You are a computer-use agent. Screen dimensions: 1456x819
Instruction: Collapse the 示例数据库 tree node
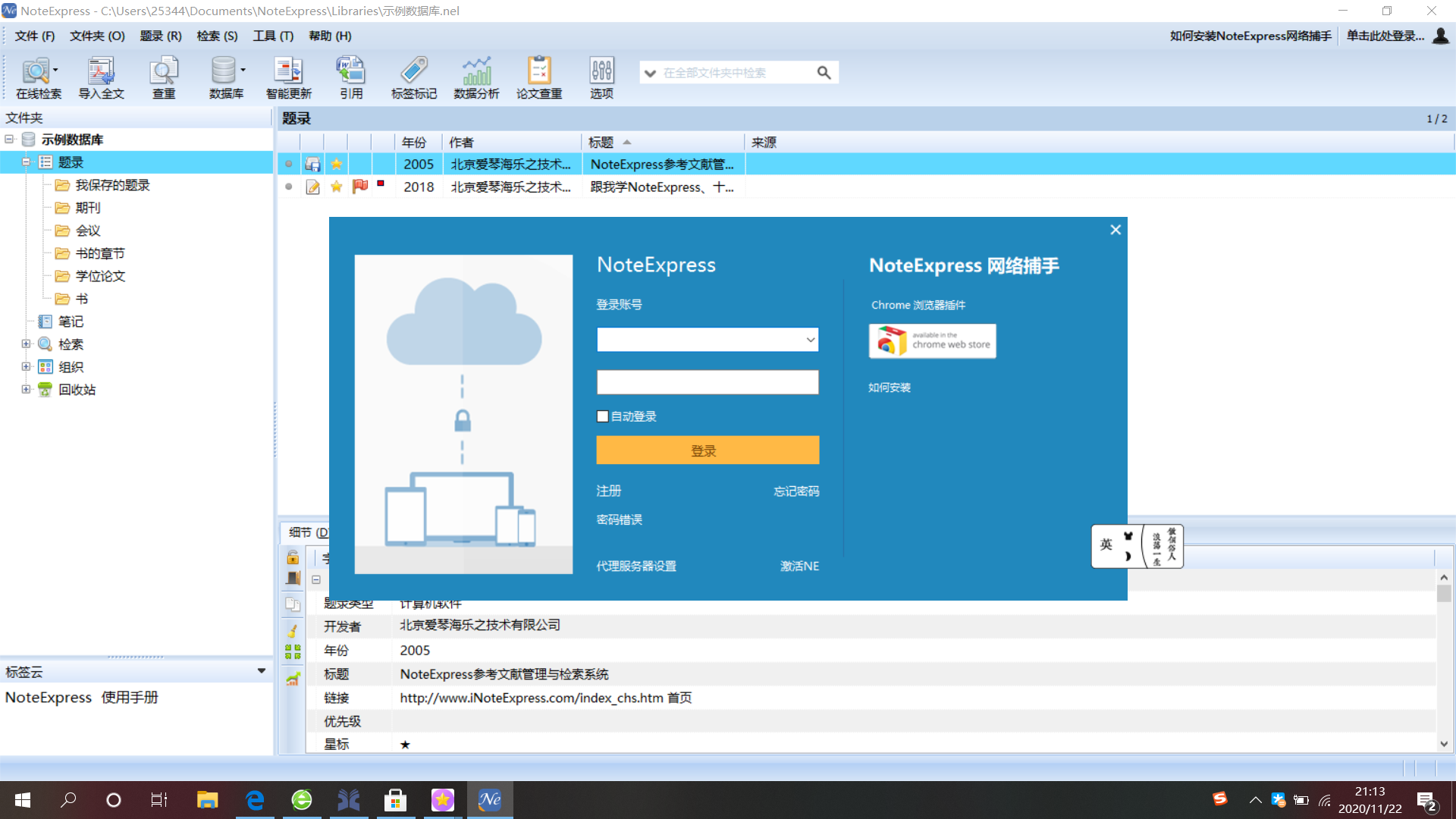[9, 140]
